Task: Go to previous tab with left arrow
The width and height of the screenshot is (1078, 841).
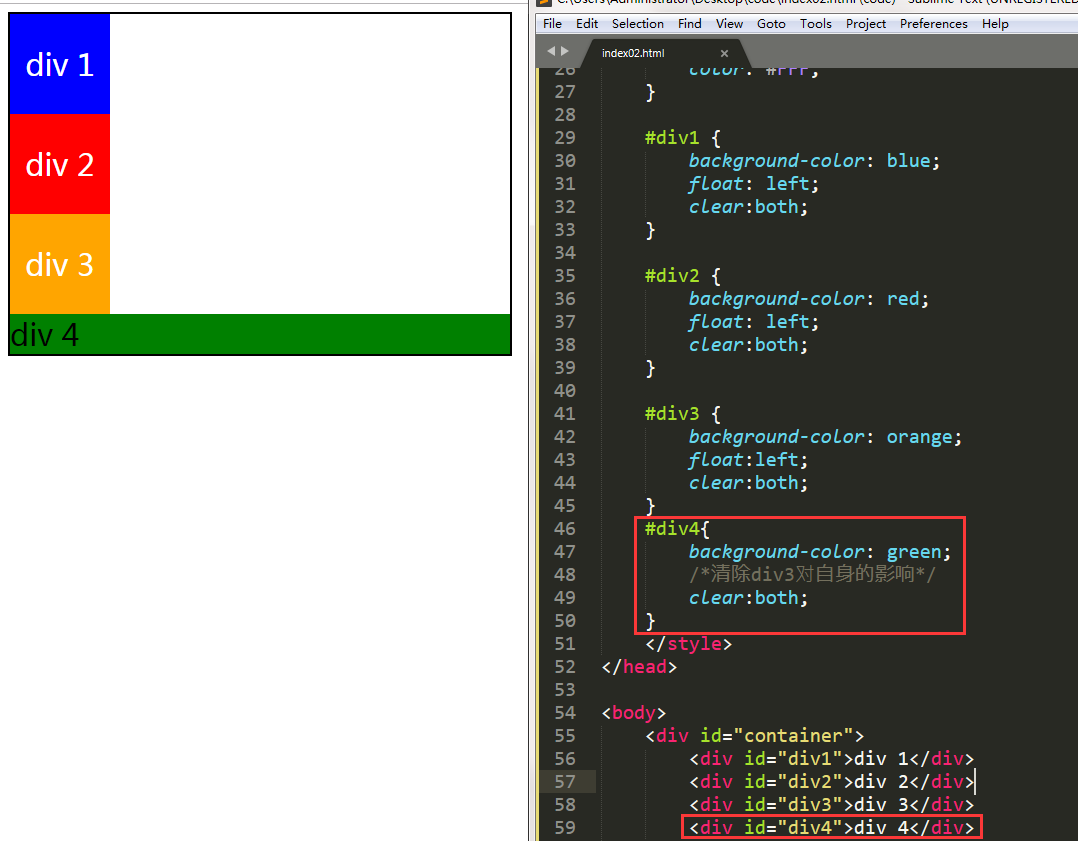Action: click(x=551, y=51)
